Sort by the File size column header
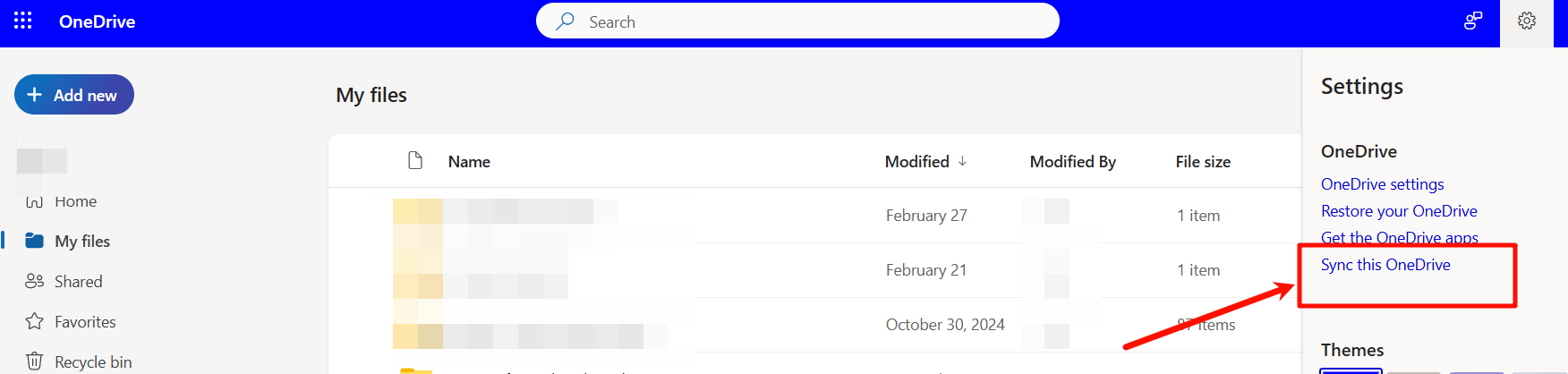The width and height of the screenshot is (1568, 374). point(1203,162)
